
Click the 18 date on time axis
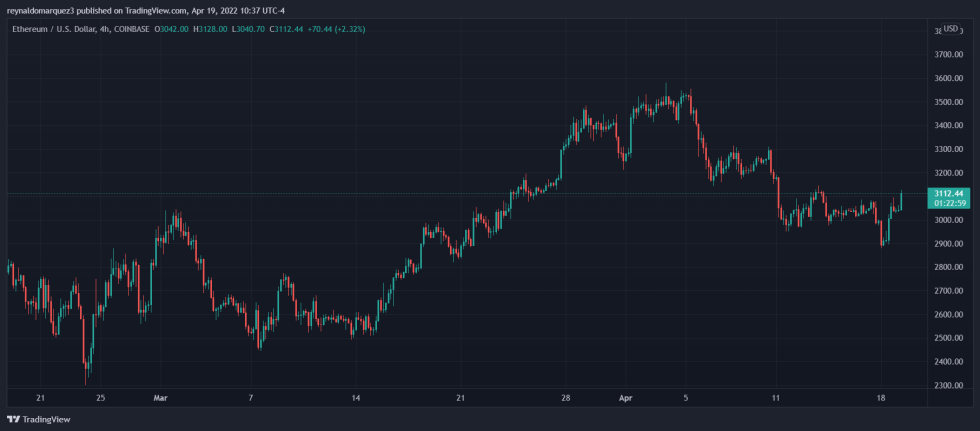point(882,396)
